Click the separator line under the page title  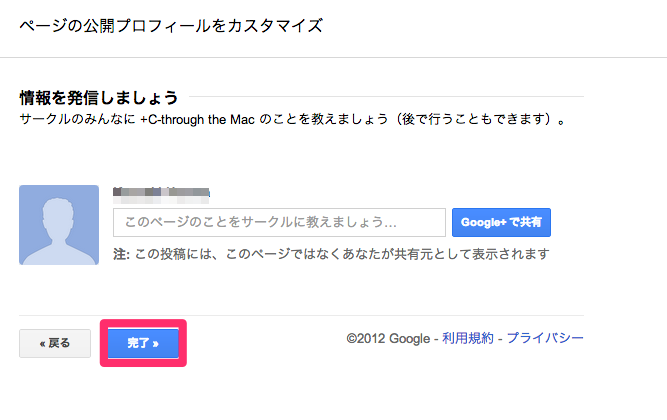click(333, 57)
